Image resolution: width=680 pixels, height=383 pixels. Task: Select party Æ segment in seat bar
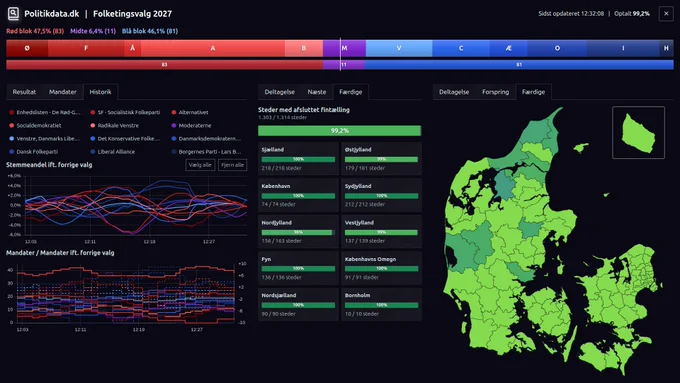508,48
